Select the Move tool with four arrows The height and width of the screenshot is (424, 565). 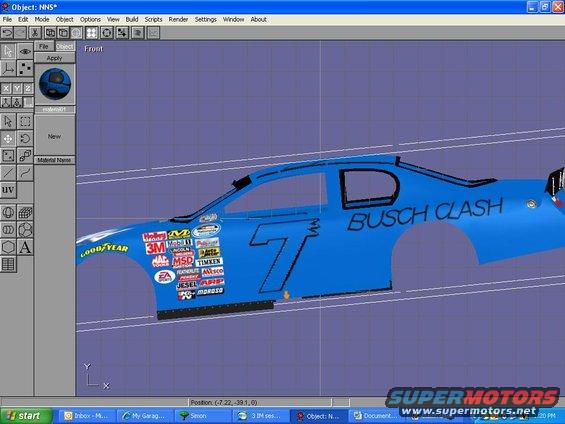(x=8, y=138)
